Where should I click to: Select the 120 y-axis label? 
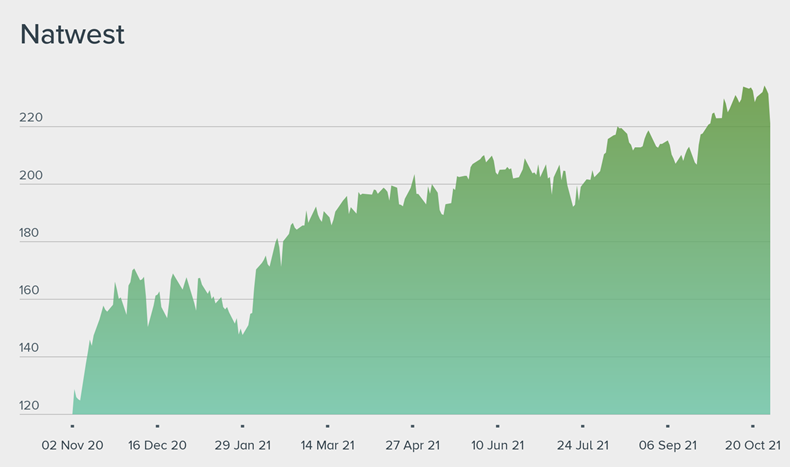pos(29,406)
